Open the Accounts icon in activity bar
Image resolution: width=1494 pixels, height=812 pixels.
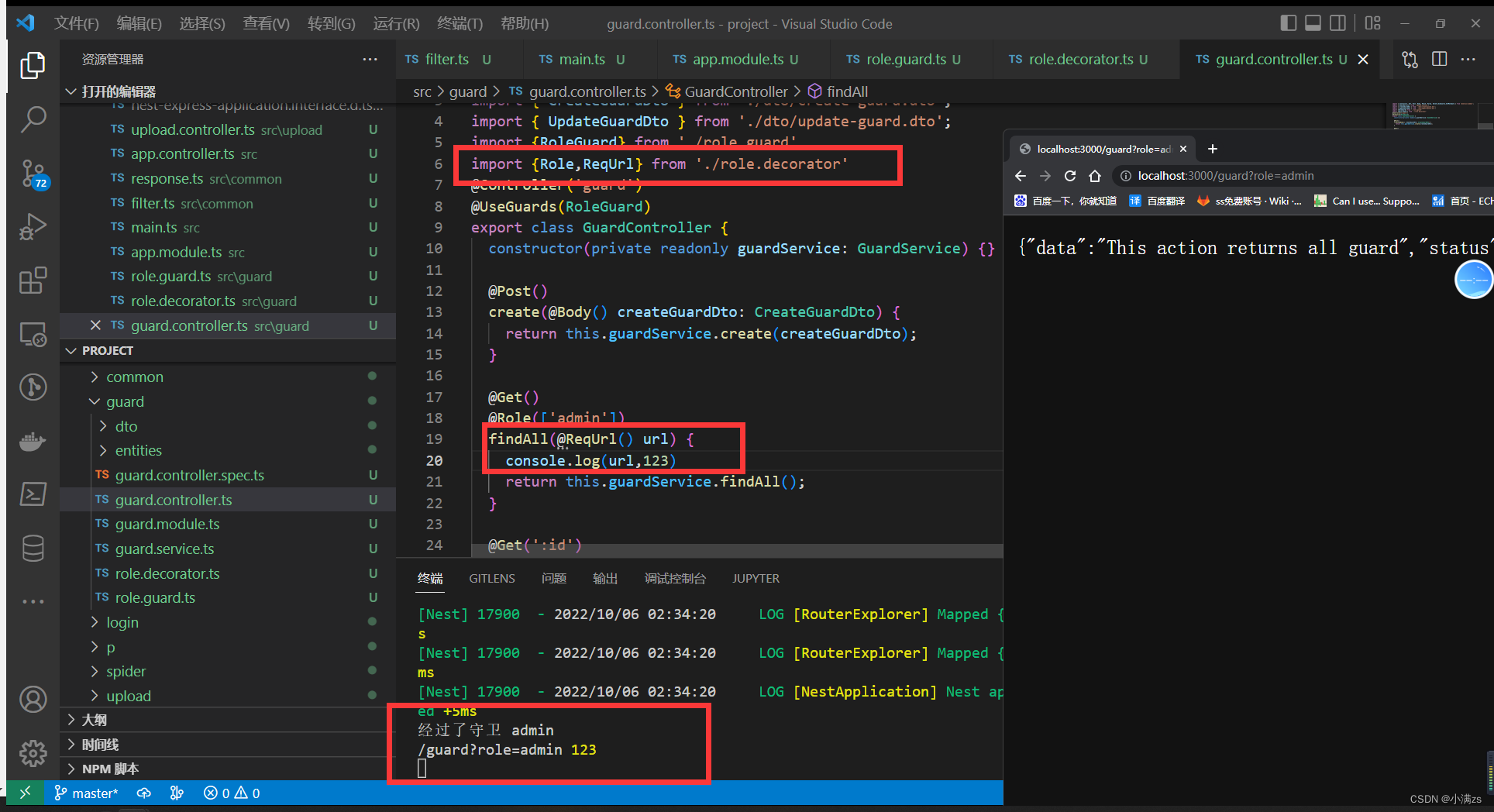click(x=33, y=700)
